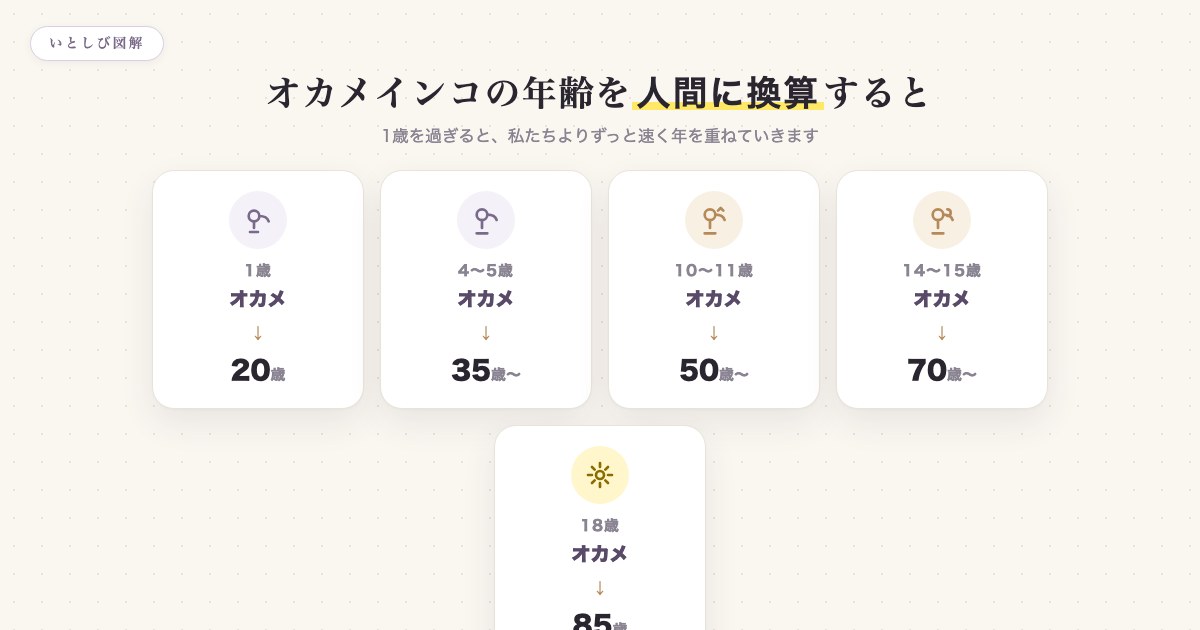
Task: Select the 50歳〜 result text
Action: (714, 370)
